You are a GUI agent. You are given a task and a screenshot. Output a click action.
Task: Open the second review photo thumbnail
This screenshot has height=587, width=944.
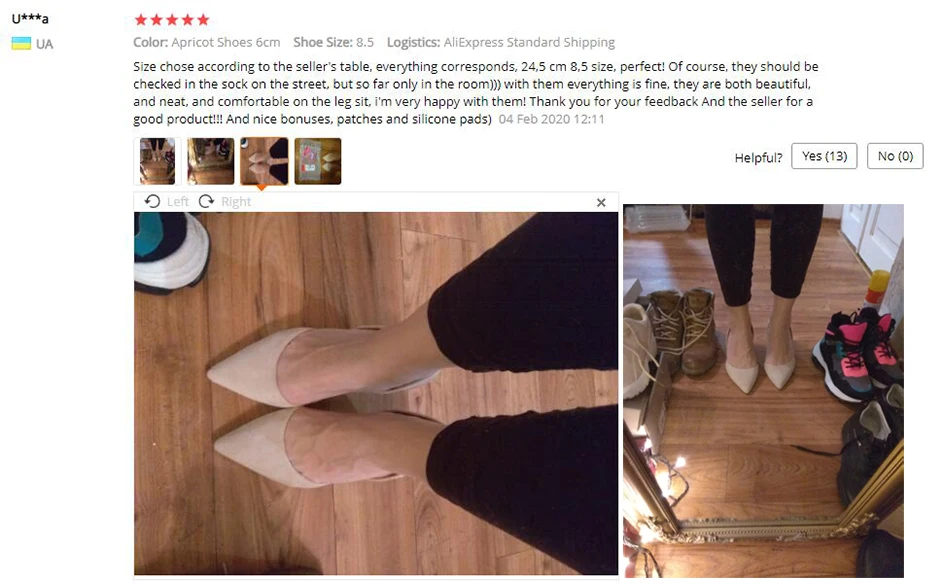point(210,161)
